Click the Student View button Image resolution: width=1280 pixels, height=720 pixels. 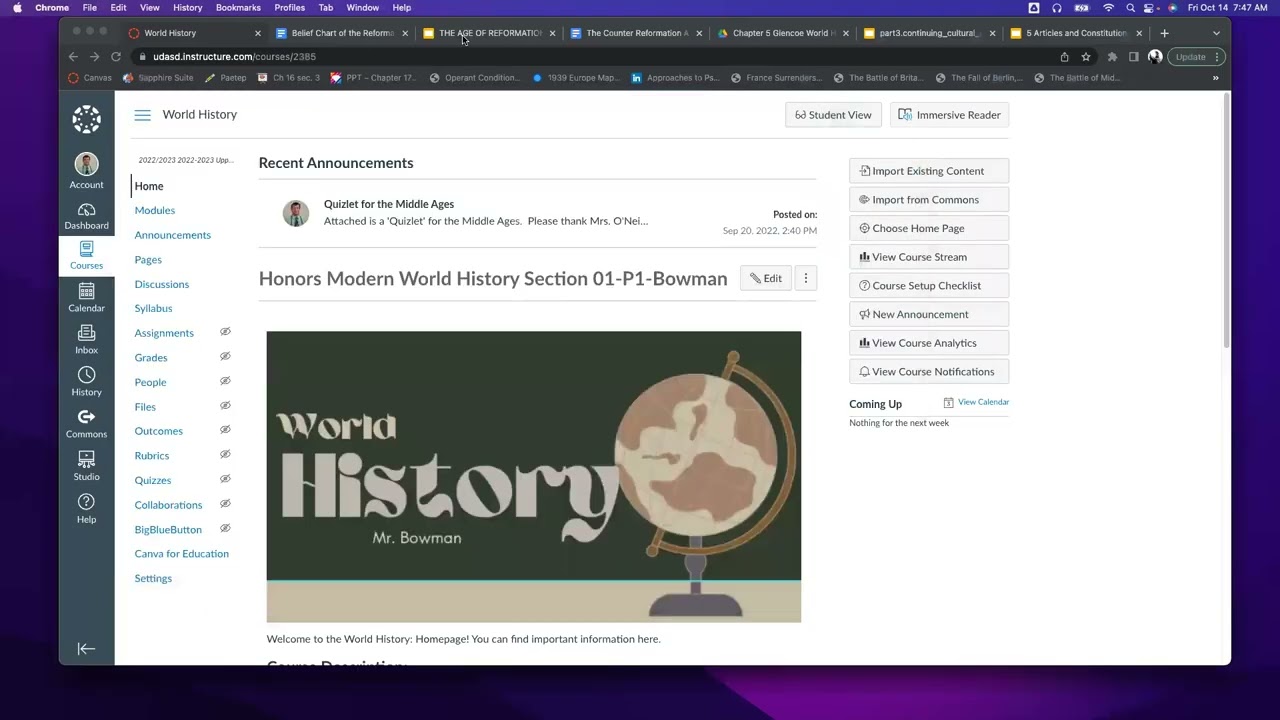click(x=833, y=115)
